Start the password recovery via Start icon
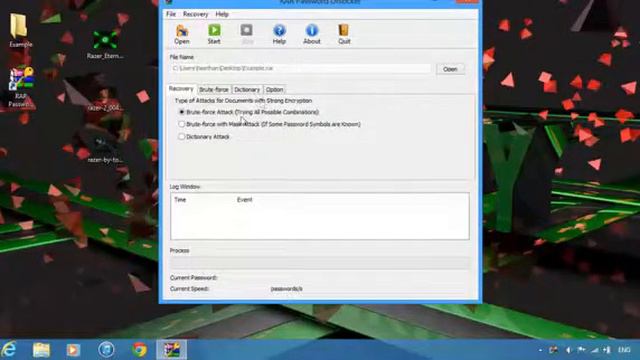This screenshot has width=640, height=360. click(x=214, y=34)
